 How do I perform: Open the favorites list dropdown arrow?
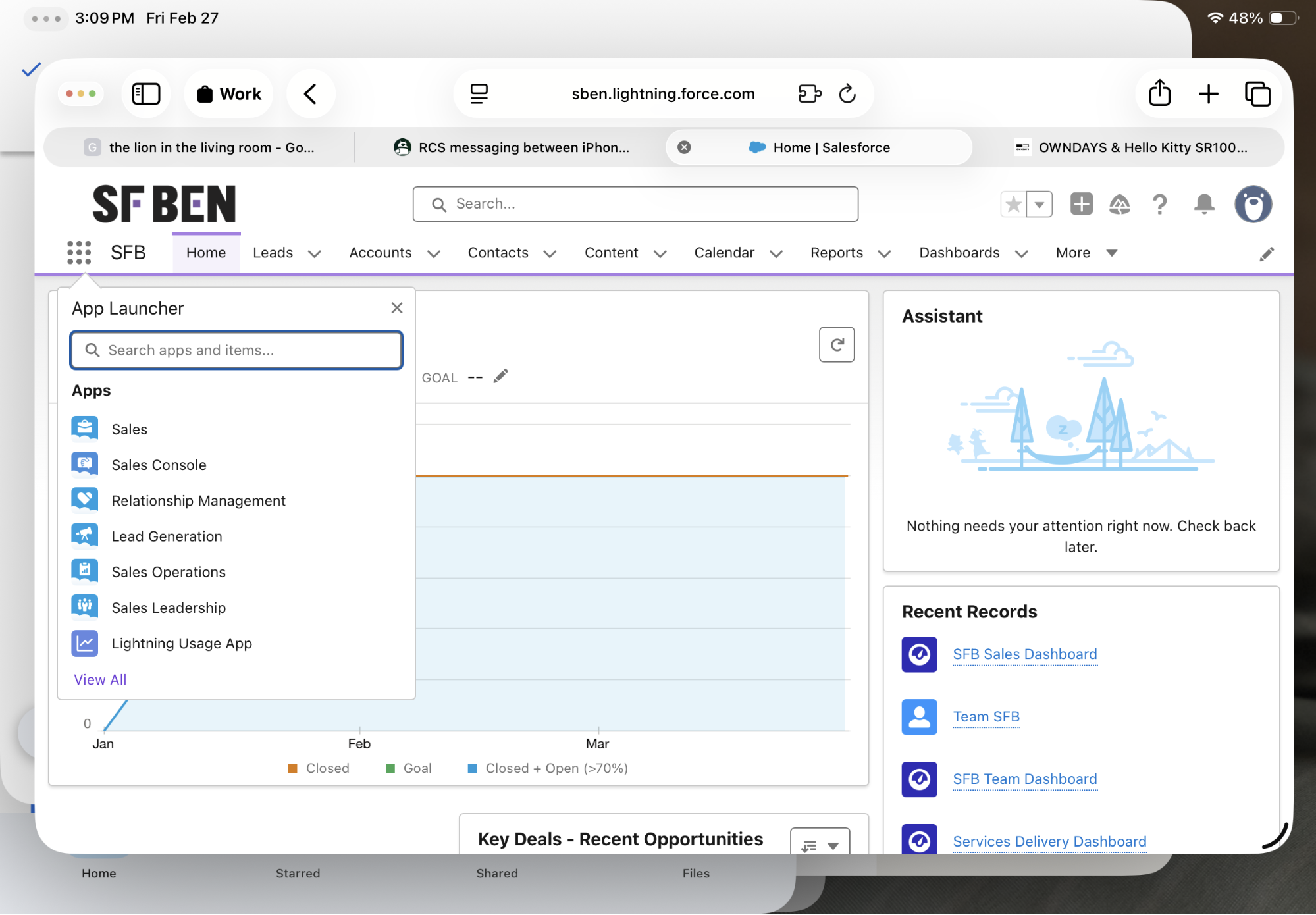coord(1040,205)
